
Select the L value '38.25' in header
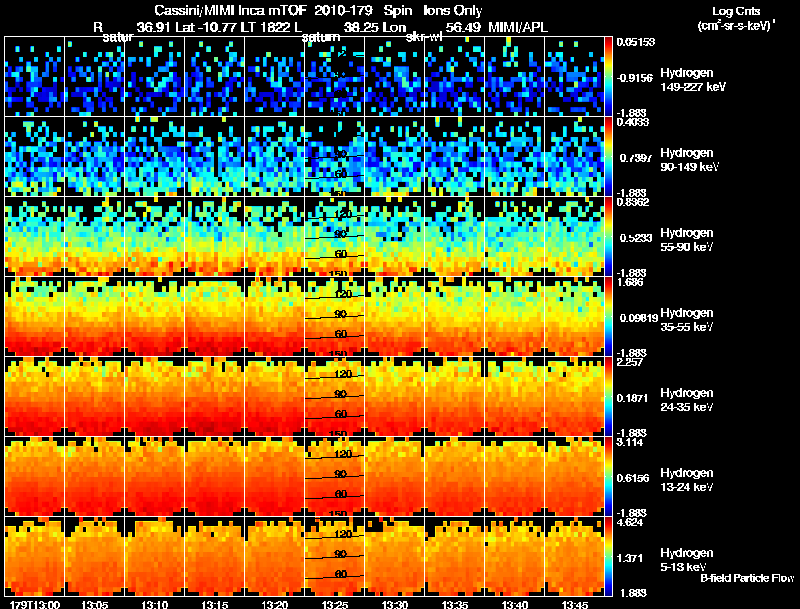[x=360, y=27]
